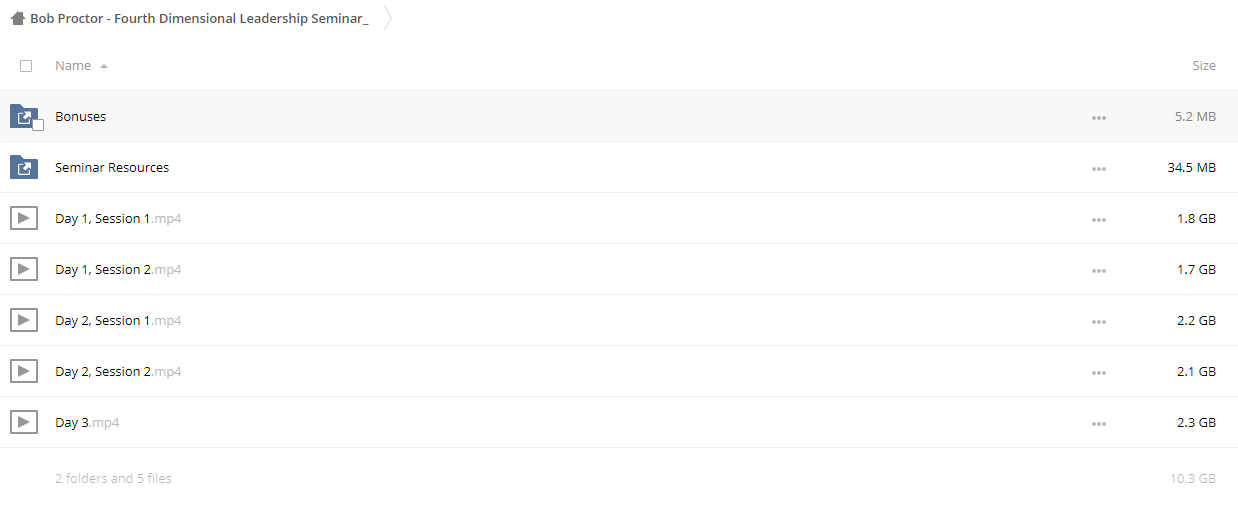The height and width of the screenshot is (519, 1238).
Task: Click video icon for Day 3.mp4
Action: pyautogui.click(x=24, y=422)
